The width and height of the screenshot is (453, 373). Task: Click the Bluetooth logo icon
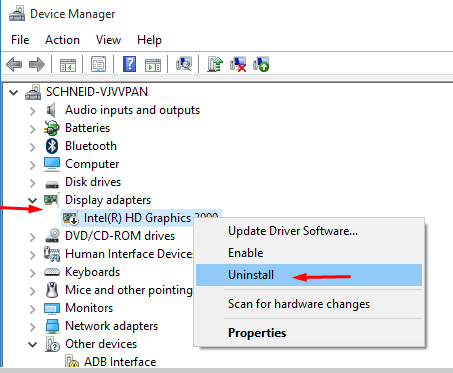(52, 146)
